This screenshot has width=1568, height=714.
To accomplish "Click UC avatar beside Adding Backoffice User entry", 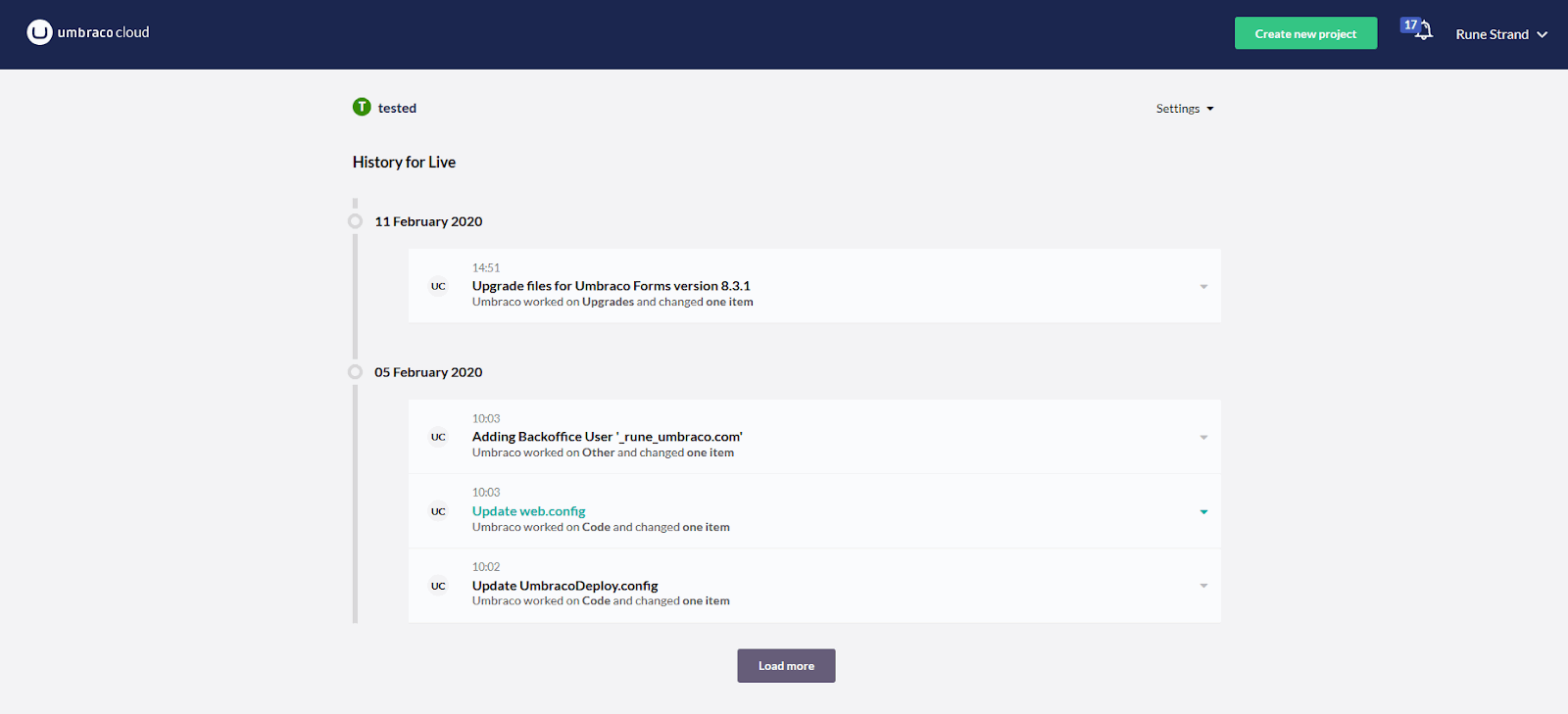I will [x=438, y=438].
